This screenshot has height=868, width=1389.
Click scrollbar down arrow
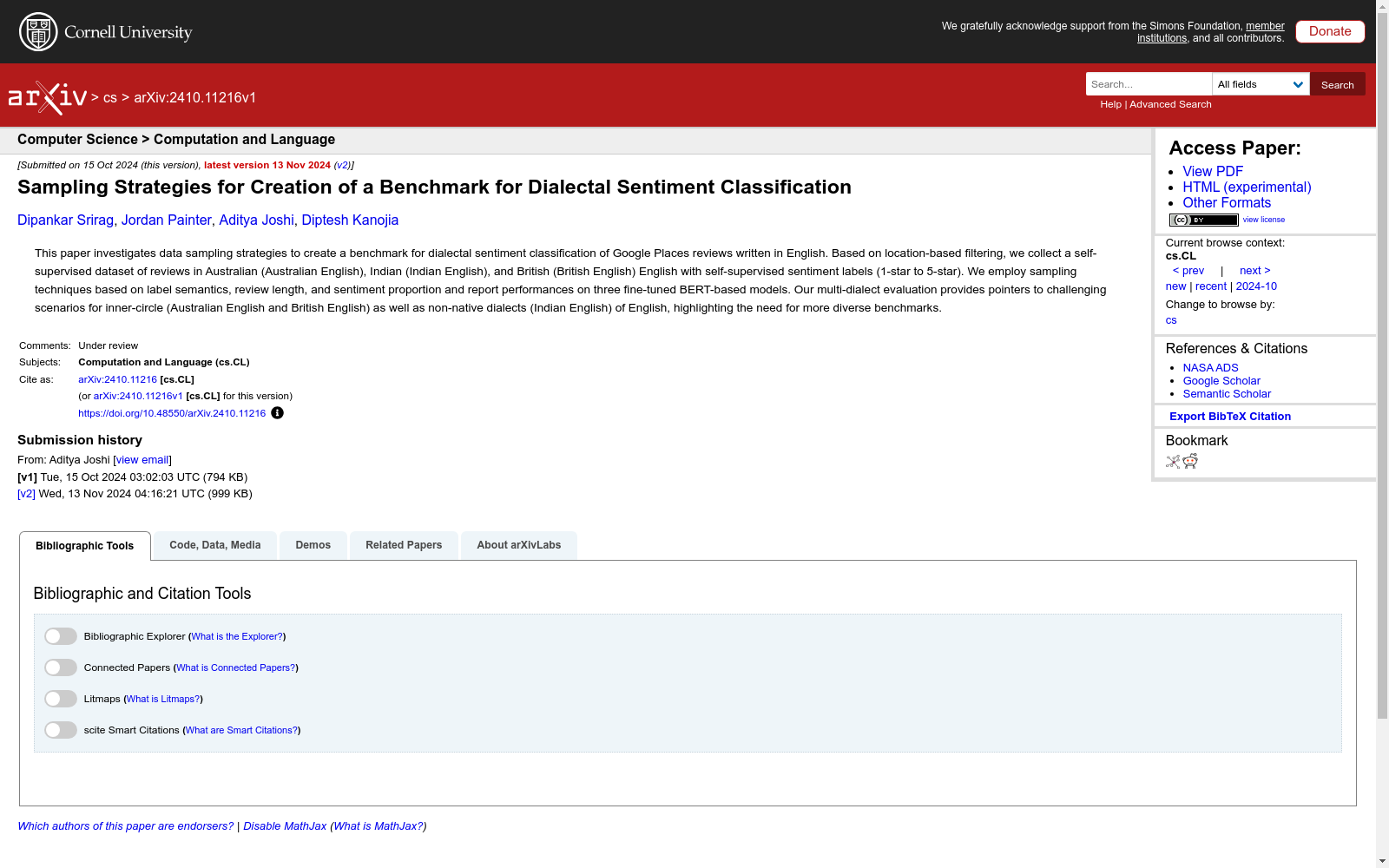(x=1382, y=861)
